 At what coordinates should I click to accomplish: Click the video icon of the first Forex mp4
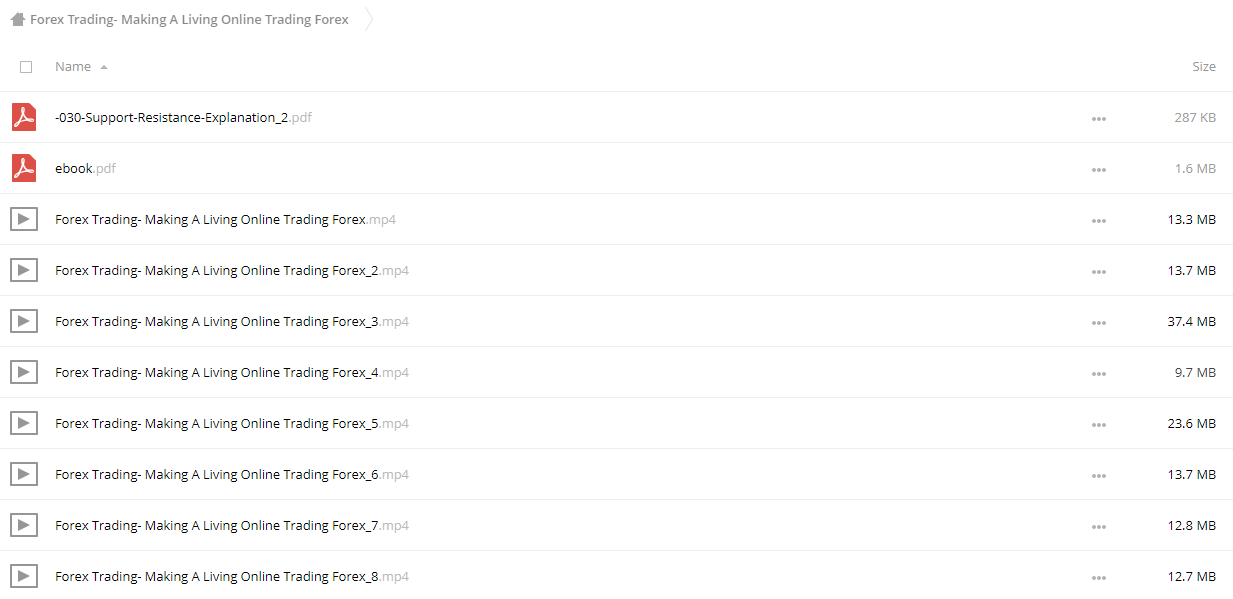tap(24, 219)
